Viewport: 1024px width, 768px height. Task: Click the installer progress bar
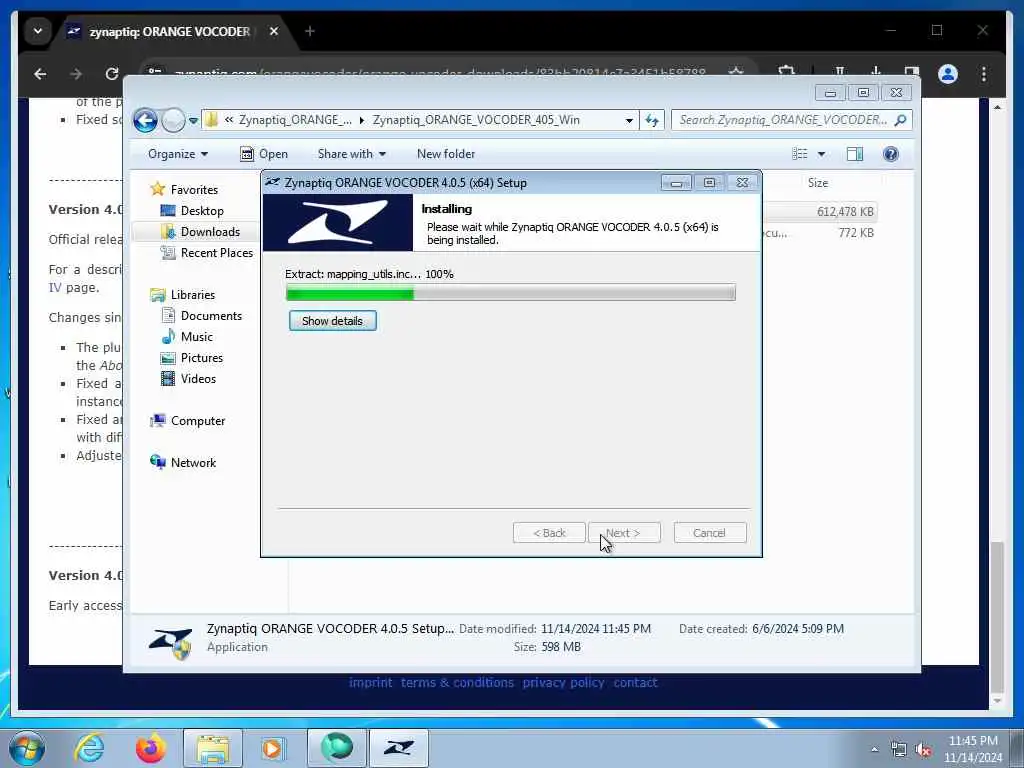pos(511,293)
